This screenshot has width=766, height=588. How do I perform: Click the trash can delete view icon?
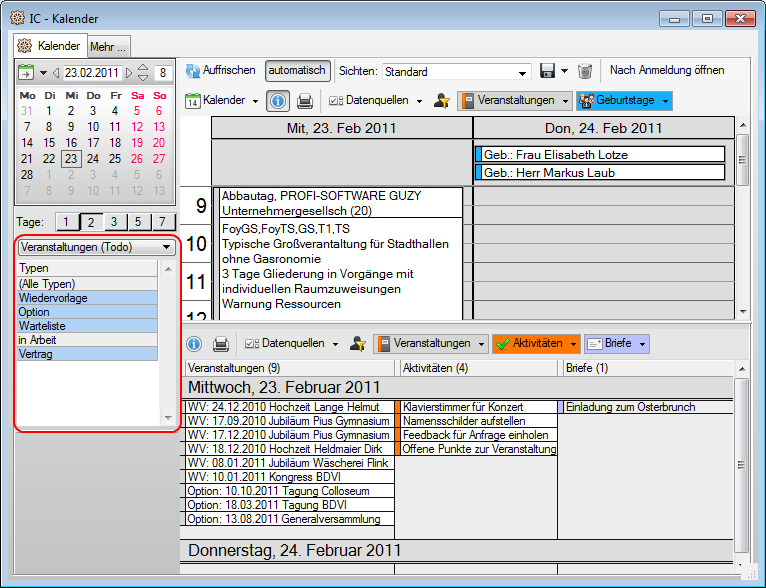[x=585, y=71]
